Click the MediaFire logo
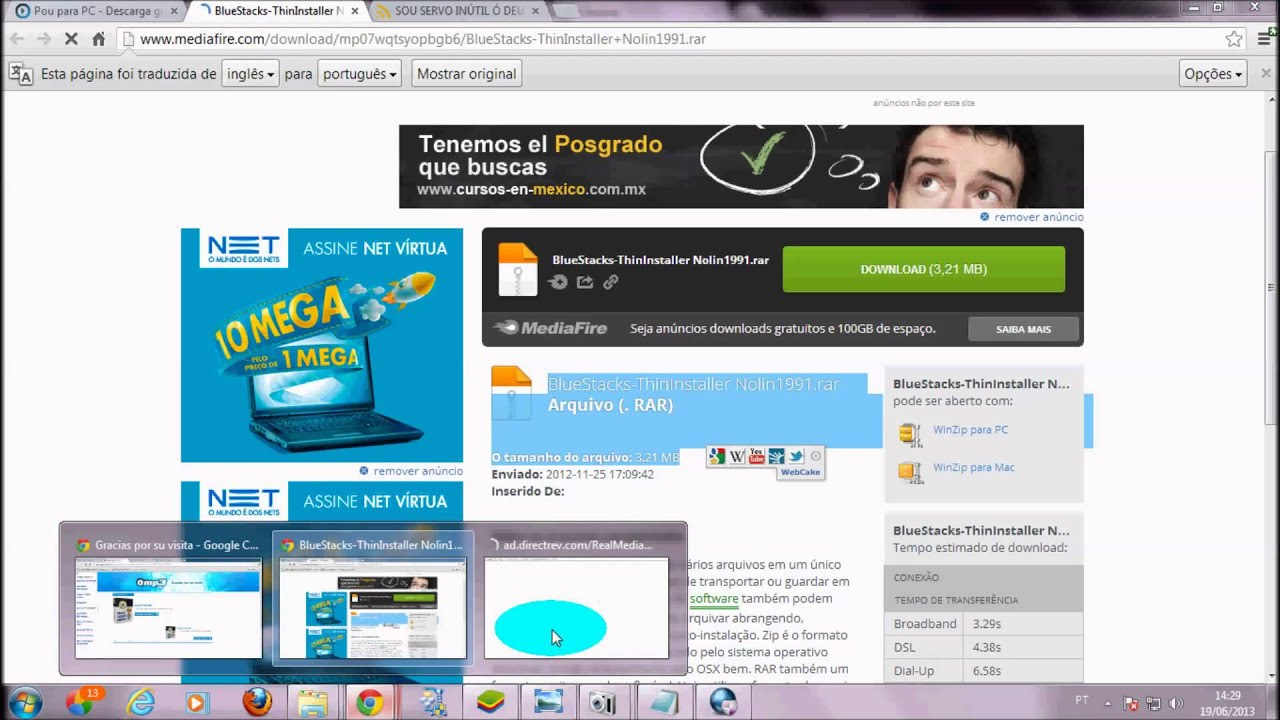The height and width of the screenshot is (720, 1280). (x=550, y=328)
